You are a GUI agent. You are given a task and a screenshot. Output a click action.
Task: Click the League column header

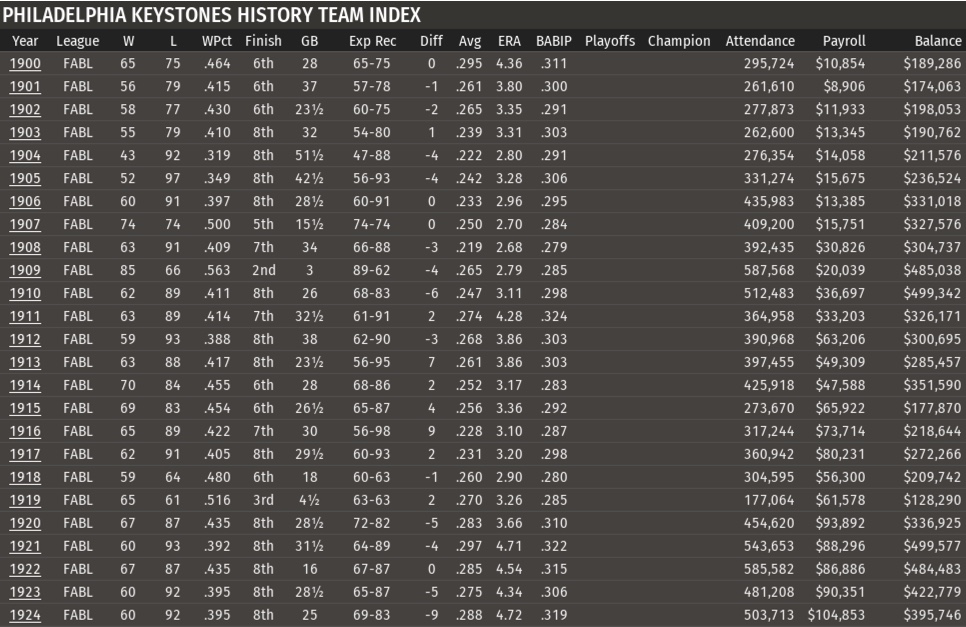point(78,41)
